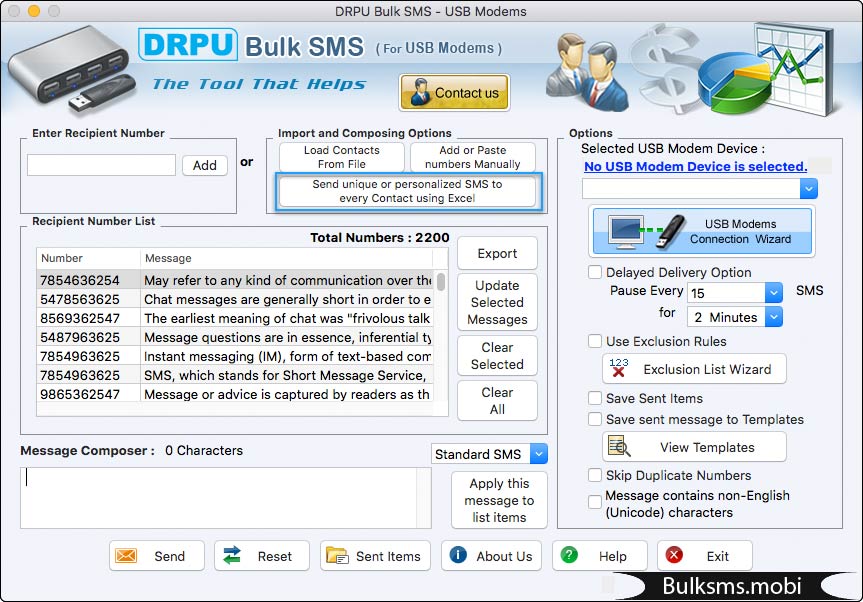Click Load Contacts From File button
The width and height of the screenshot is (863, 602).
tap(342, 157)
